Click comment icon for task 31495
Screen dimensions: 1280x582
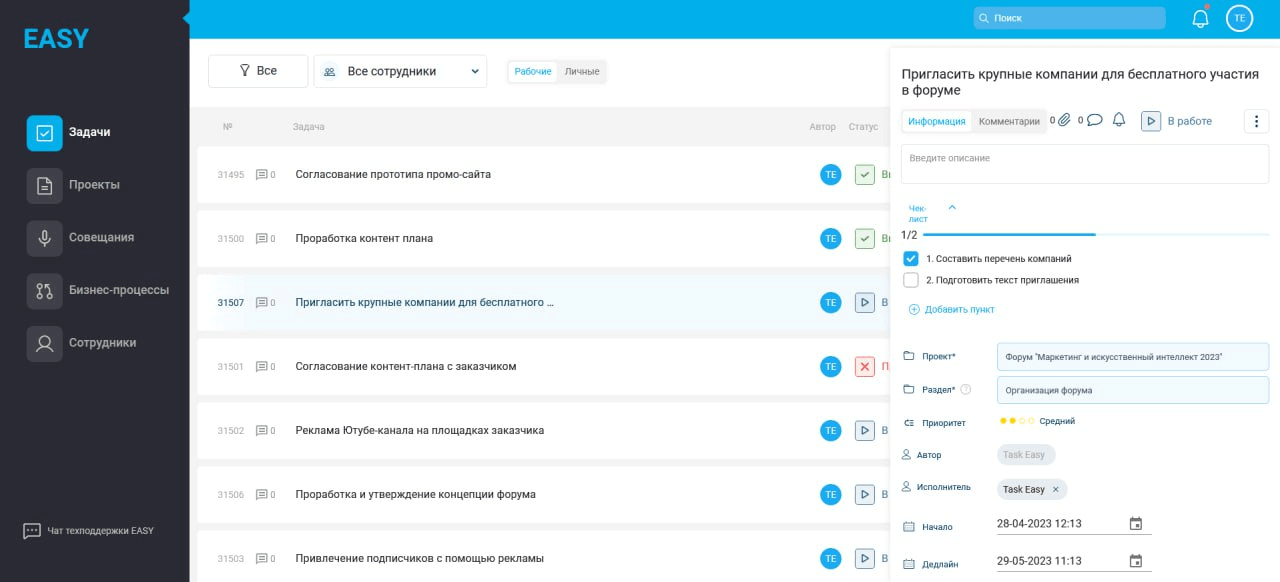(x=262, y=175)
